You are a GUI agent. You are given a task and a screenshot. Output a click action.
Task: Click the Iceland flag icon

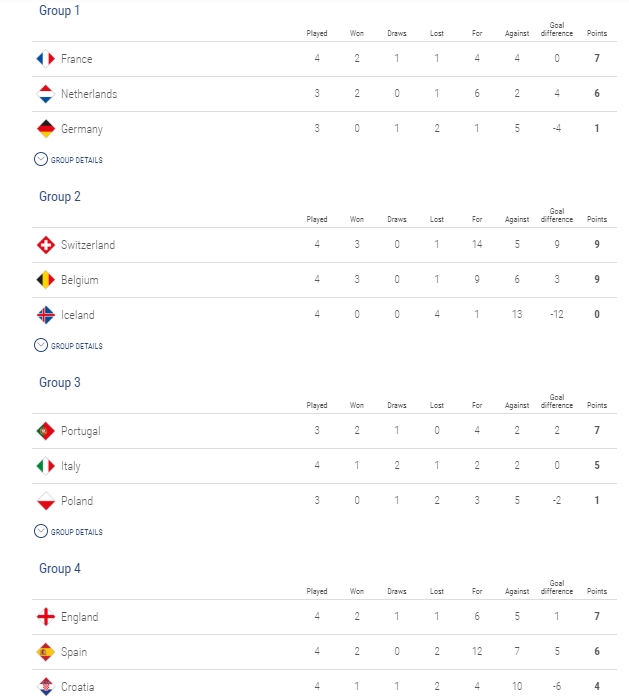point(46,315)
